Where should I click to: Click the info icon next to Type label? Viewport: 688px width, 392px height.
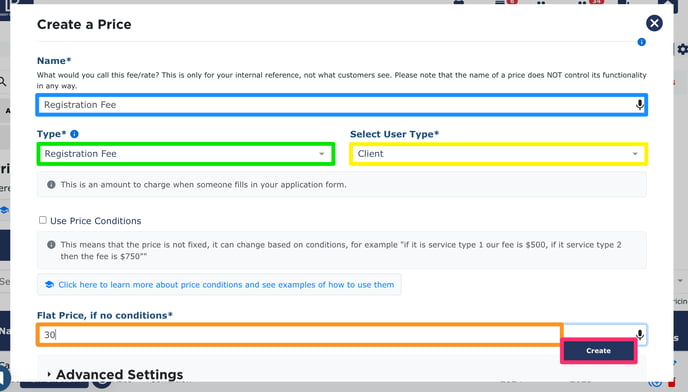(x=75, y=134)
